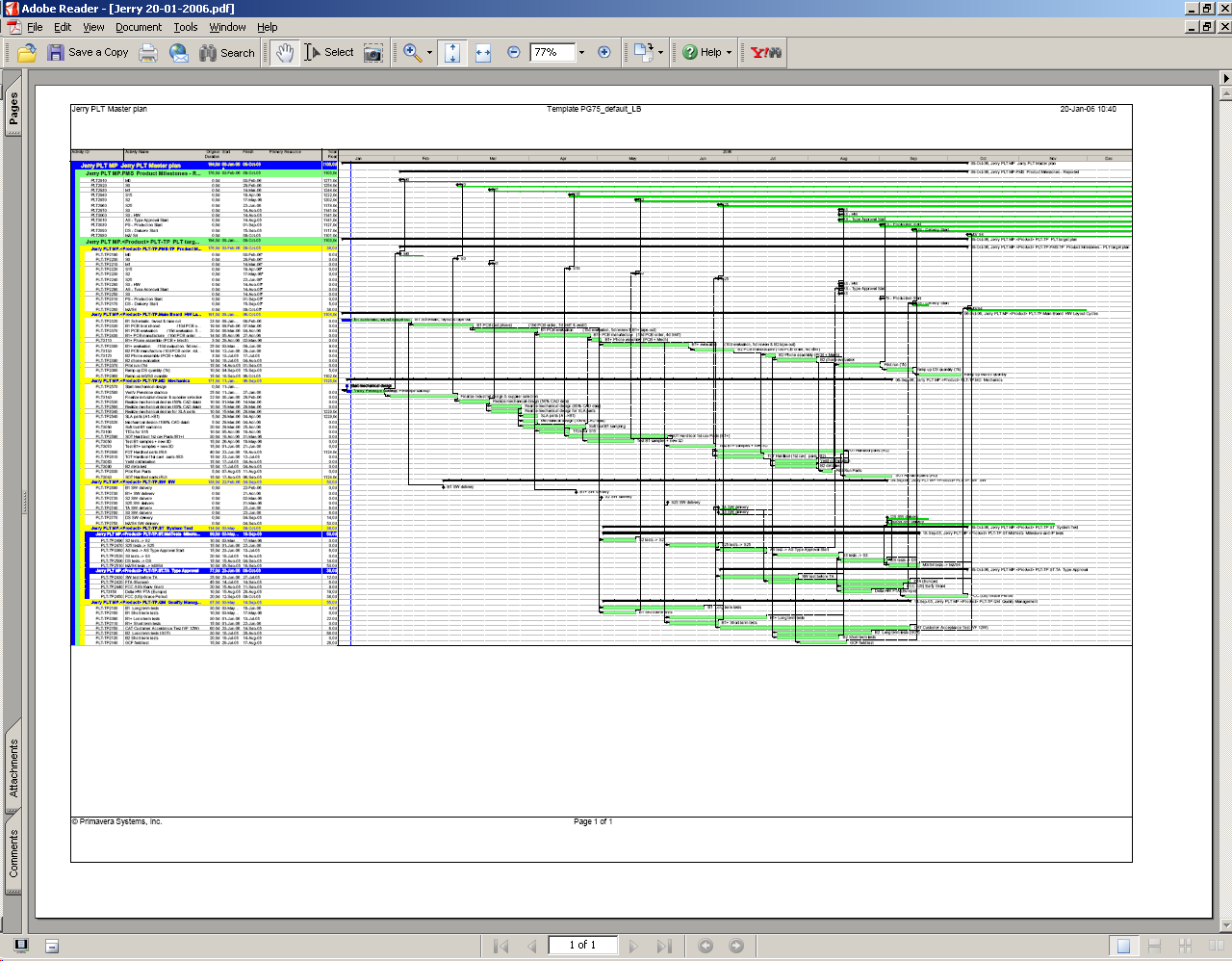Click the Zoom In magnifier tool
Image resolution: width=1232 pixels, height=961 pixels.
tap(413, 53)
